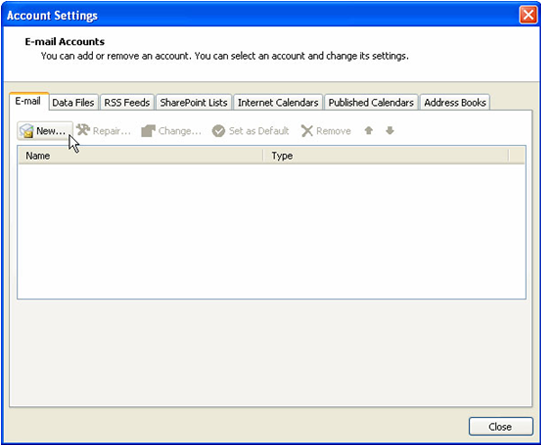
Task: Click the Repair tools icon
Action: pos(83,130)
